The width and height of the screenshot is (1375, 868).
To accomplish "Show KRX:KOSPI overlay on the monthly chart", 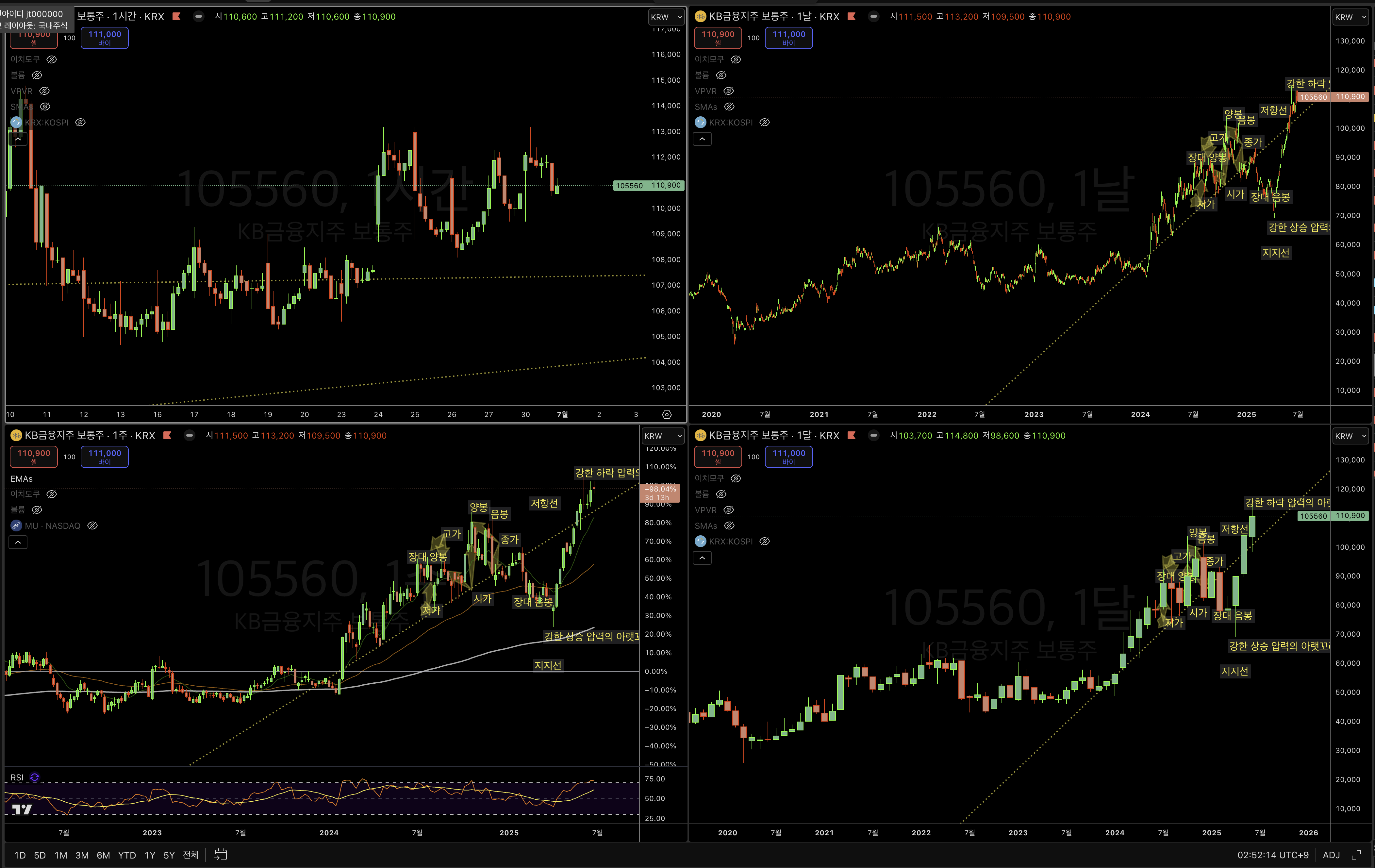I will pos(765,541).
